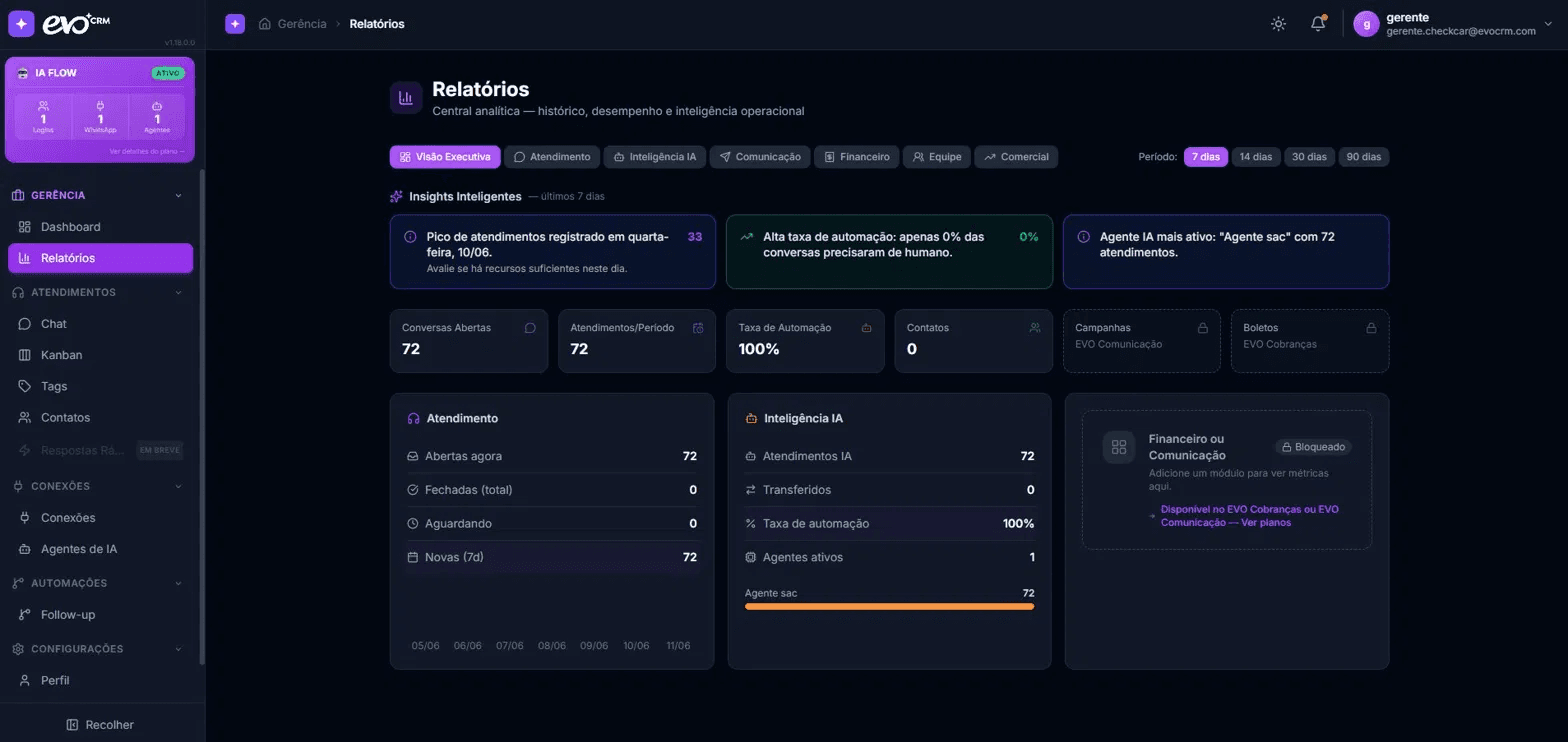Open Dashboard in the sidebar
Viewport: 1568px width, 742px height.
(100, 227)
